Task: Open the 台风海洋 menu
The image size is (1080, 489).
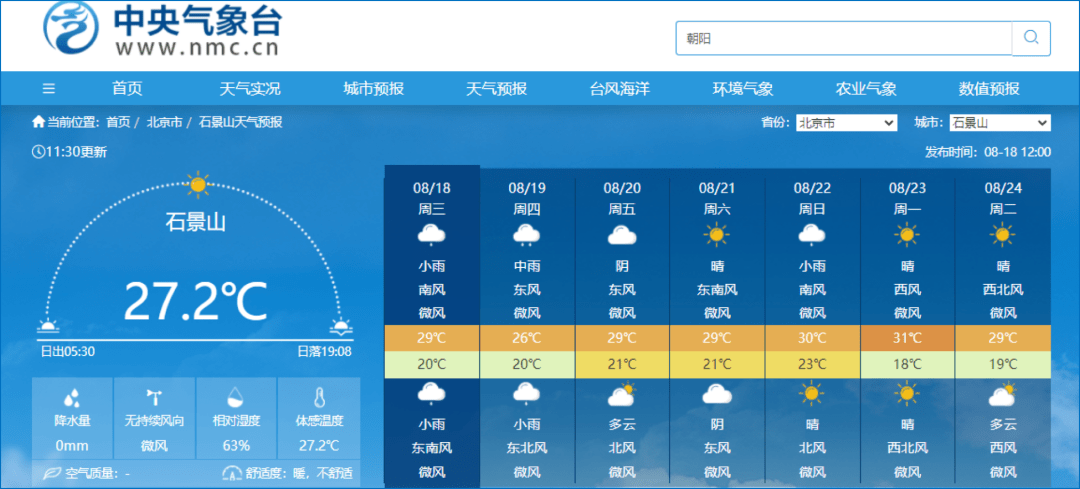Action: coord(619,88)
